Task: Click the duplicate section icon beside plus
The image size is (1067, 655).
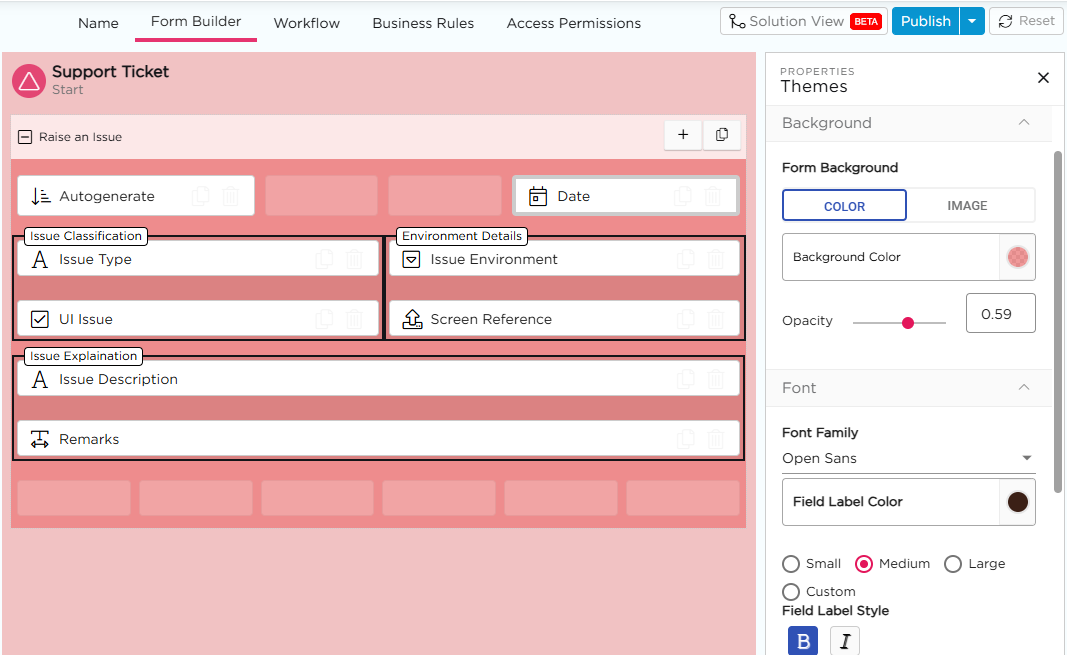Action: (722, 135)
